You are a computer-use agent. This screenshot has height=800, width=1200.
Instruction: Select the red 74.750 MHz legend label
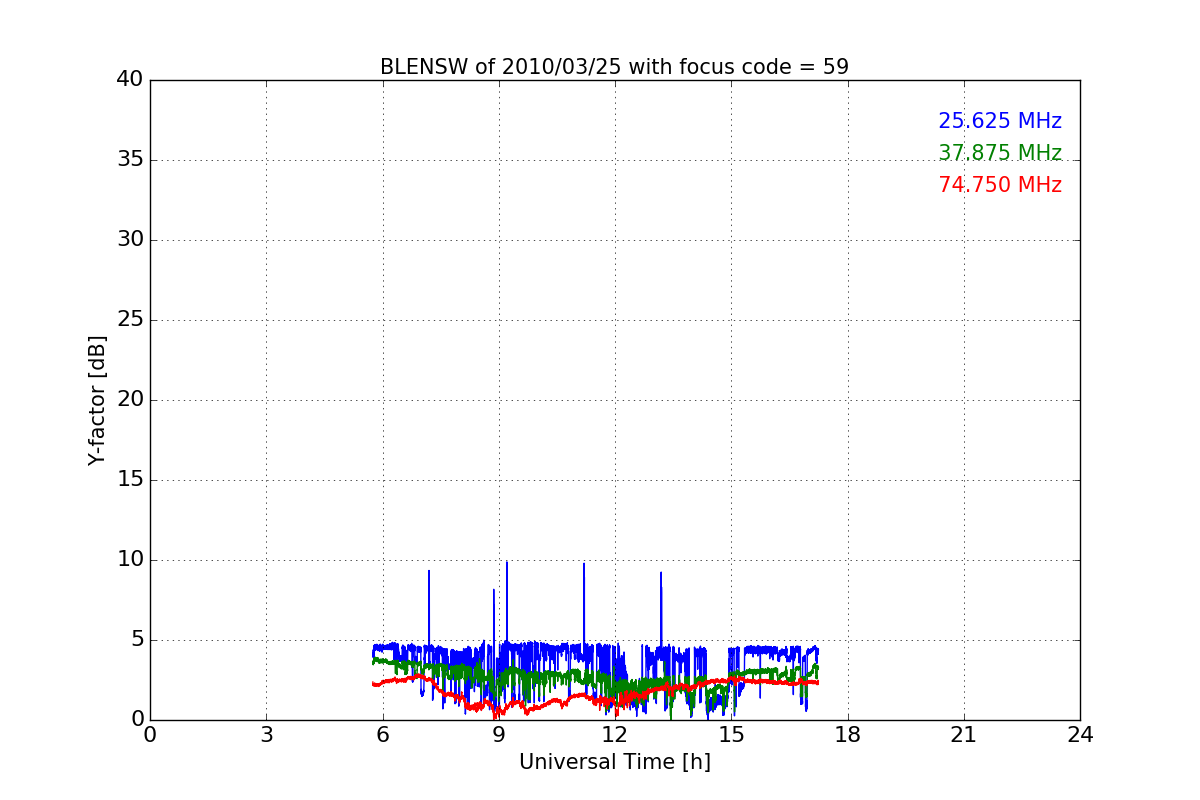(1000, 185)
